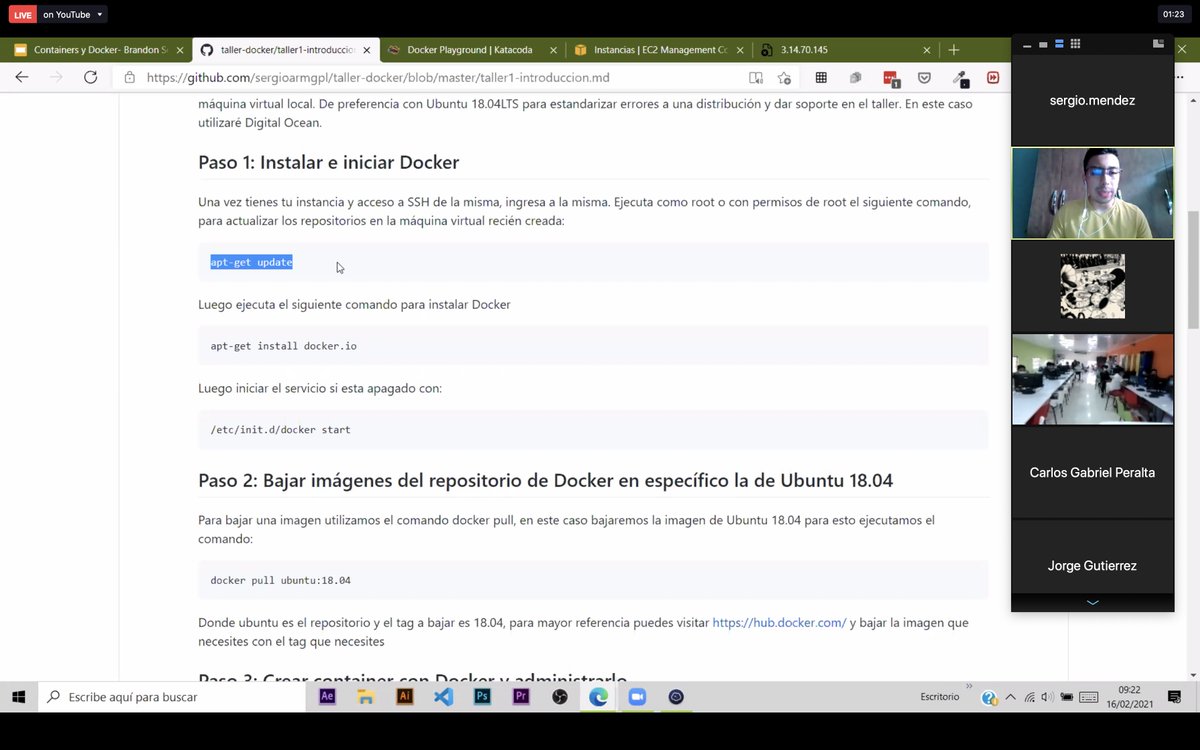
Task: Click the red LIVE indicator
Action: [23, 15]
